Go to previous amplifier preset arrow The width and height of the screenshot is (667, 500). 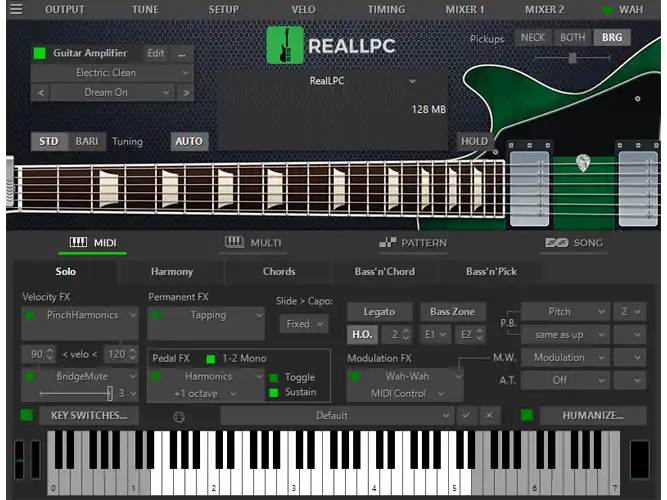[41, 92]
